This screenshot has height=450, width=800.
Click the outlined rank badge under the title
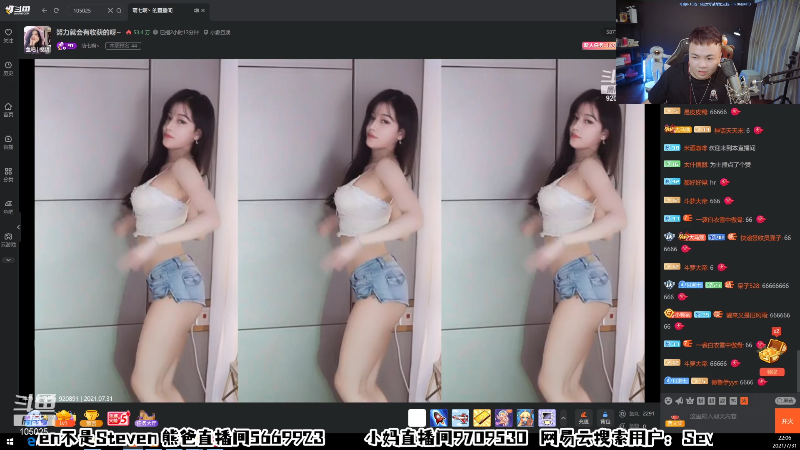pos(123,46)
